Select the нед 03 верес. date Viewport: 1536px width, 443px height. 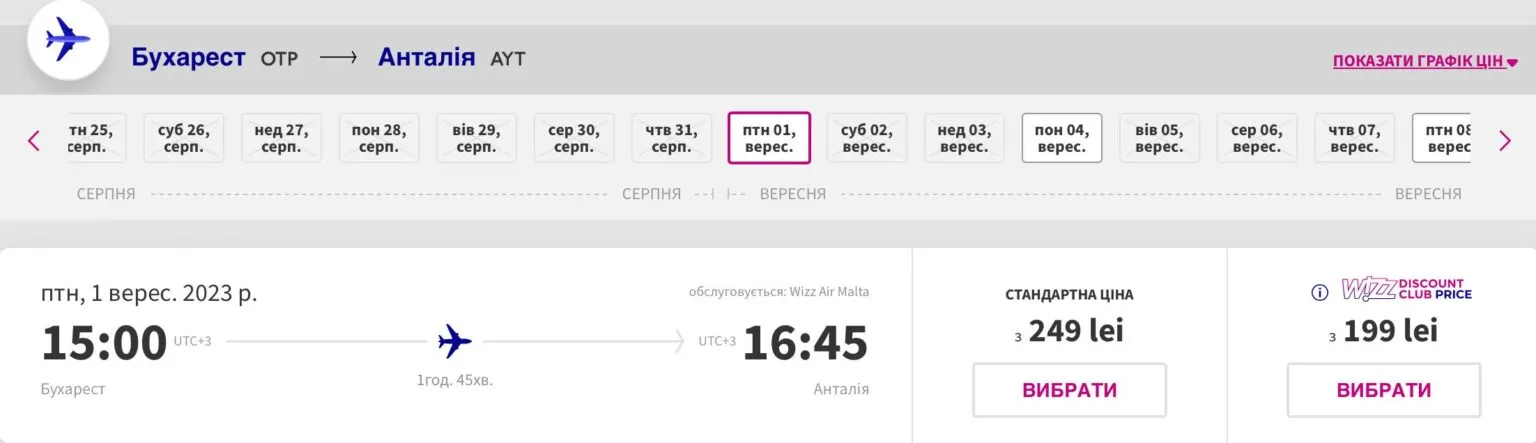[964, 138]
